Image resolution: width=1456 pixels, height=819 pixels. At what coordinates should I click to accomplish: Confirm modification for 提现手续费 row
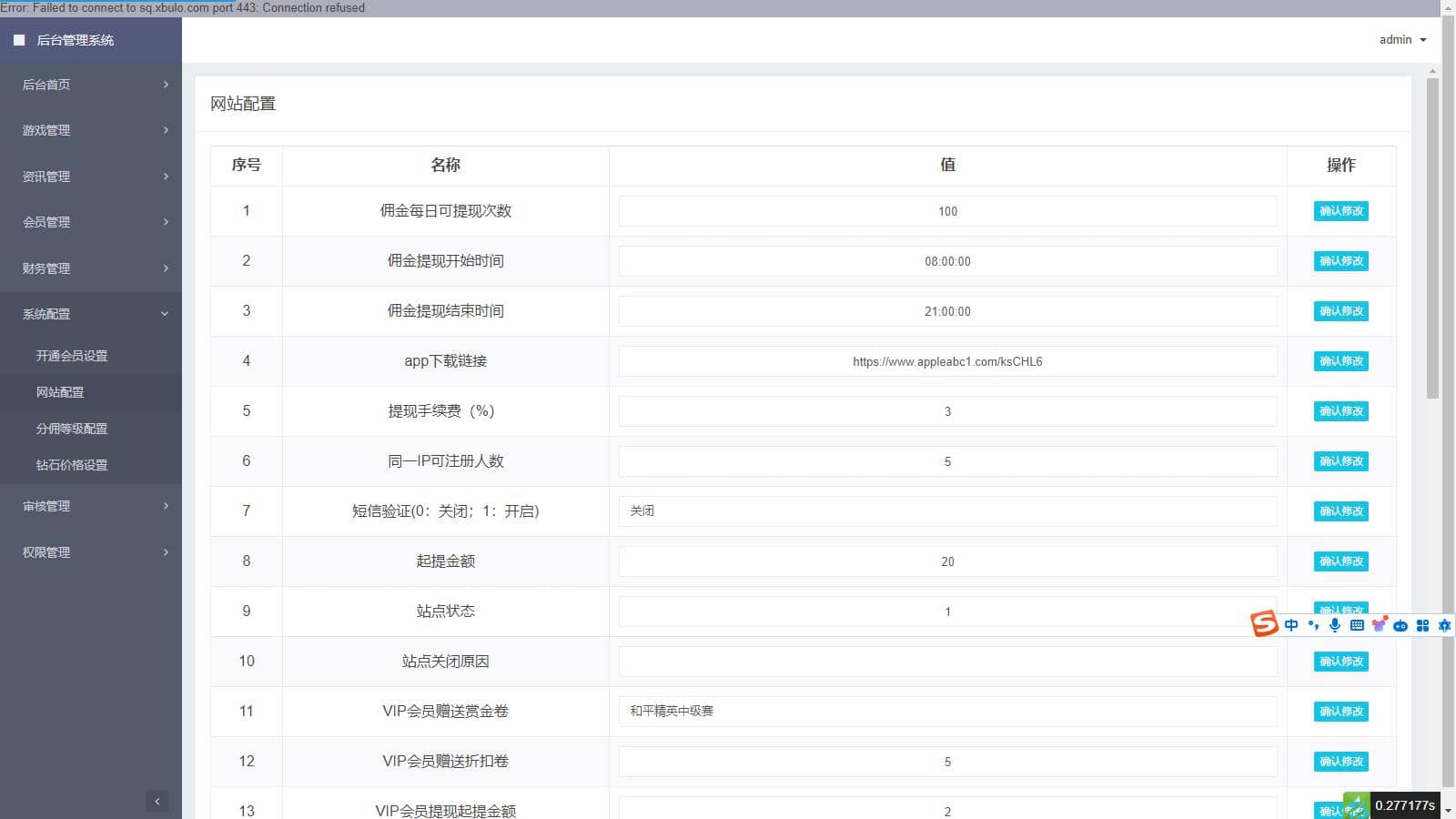pyautogui.click(x=1340, y=411)
